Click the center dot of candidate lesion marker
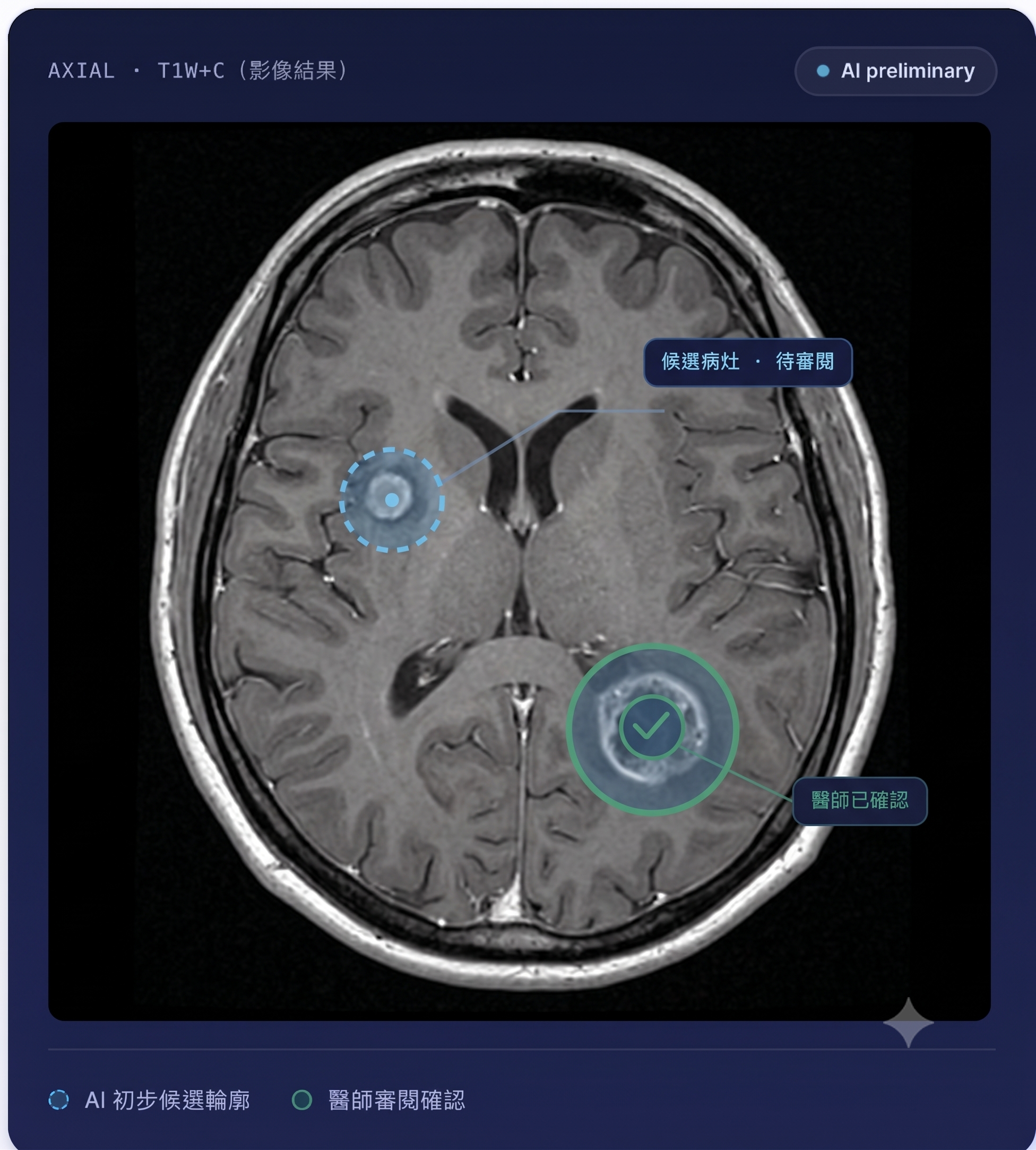This screenshot has width=1036, height=1150. 392,500
